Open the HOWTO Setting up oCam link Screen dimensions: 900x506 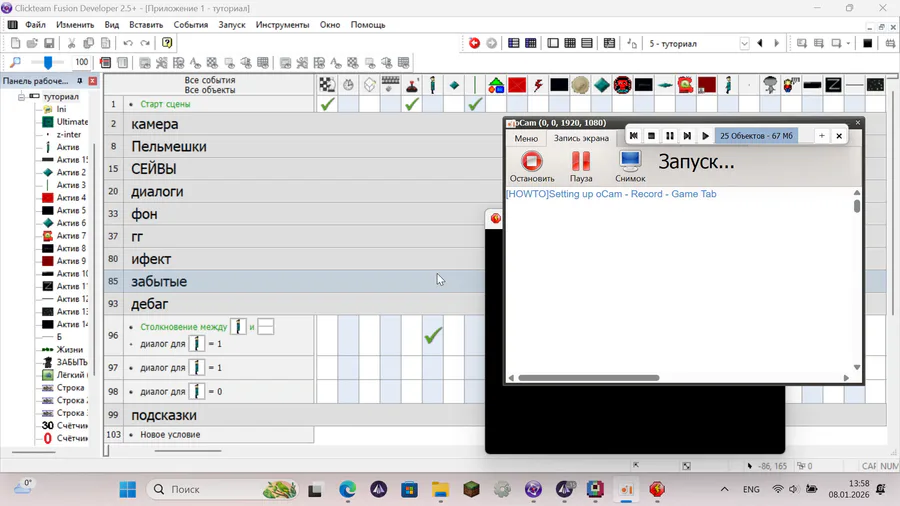611,194
